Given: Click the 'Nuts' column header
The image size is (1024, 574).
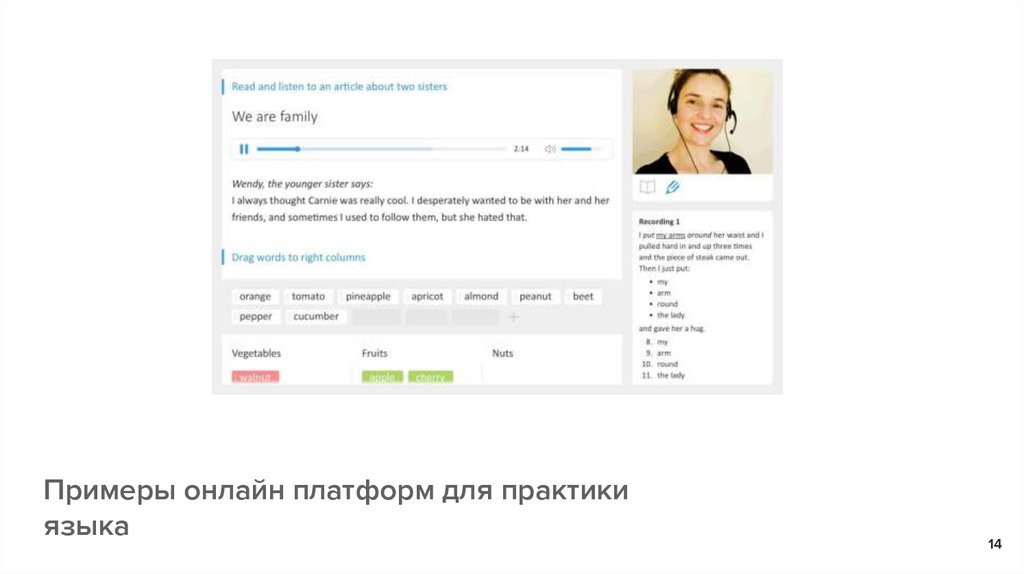Looking at the screenshot, I should (502, 353).
